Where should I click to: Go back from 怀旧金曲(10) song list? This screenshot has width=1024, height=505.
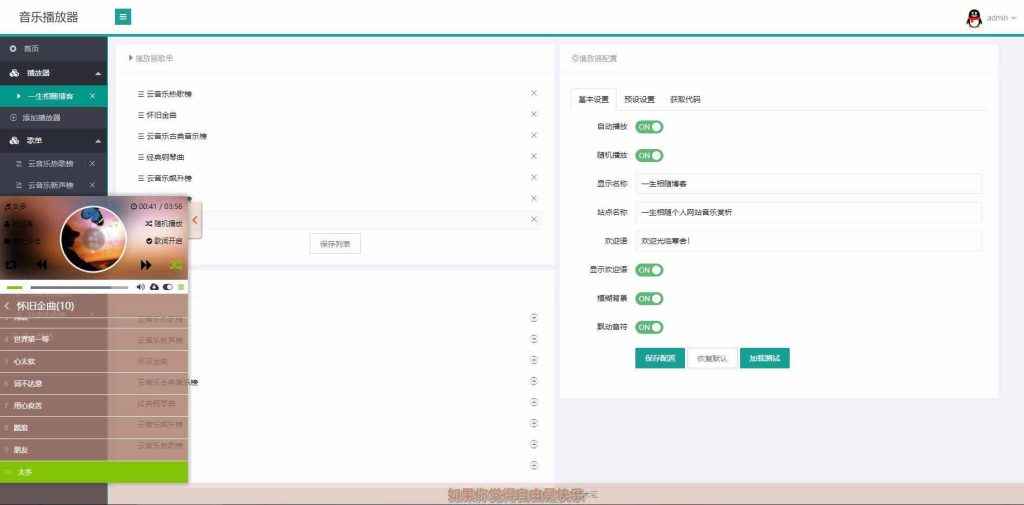pos(7,306)
